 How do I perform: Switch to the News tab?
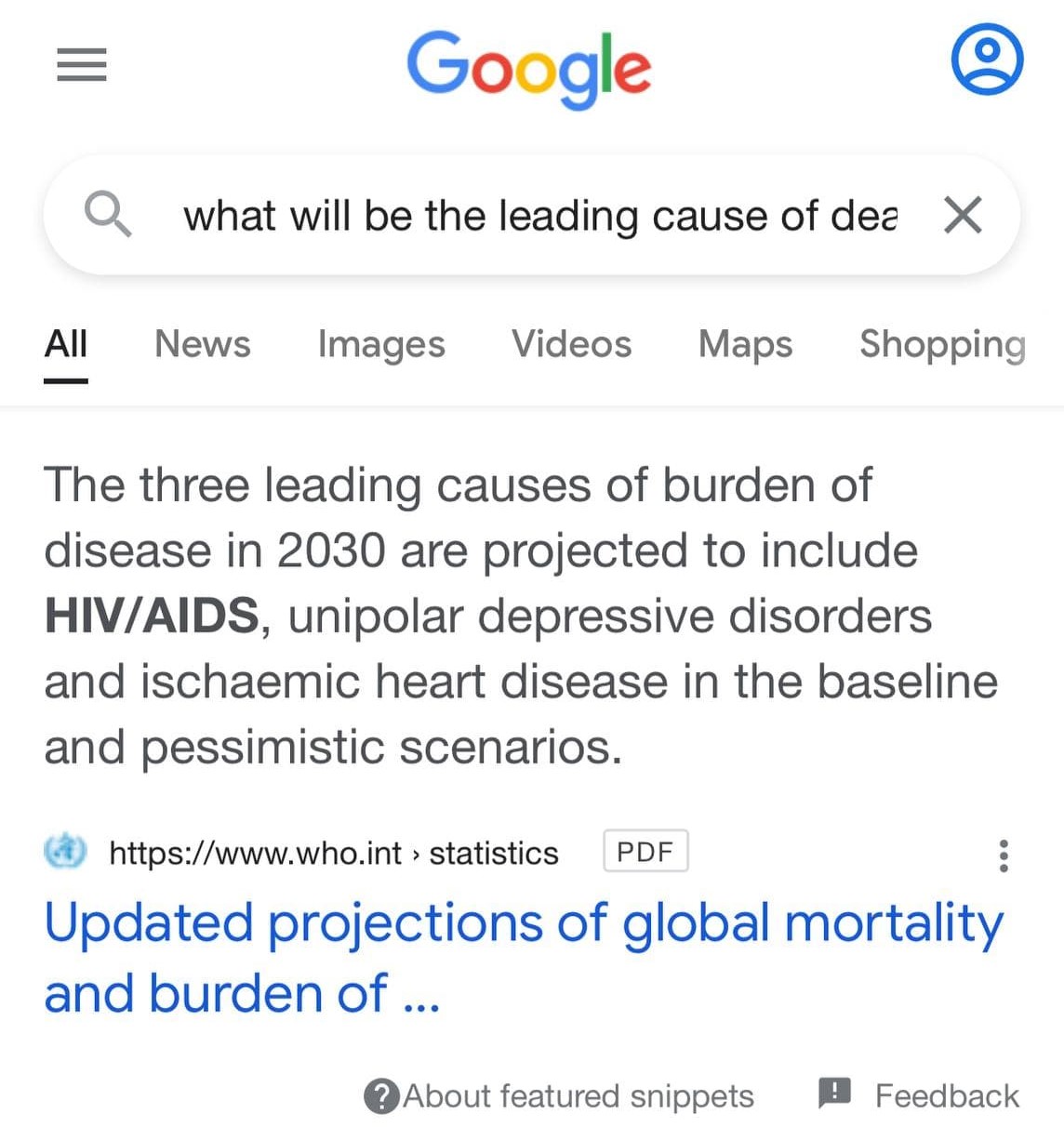pos(203,344)
